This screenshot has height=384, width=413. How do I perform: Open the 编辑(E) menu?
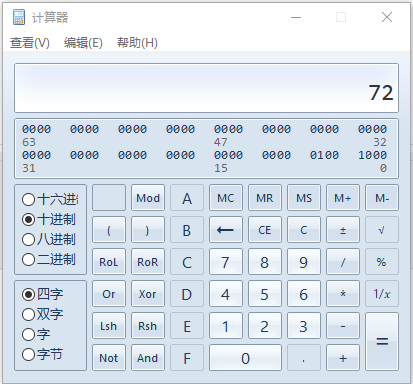click(83, 43)
